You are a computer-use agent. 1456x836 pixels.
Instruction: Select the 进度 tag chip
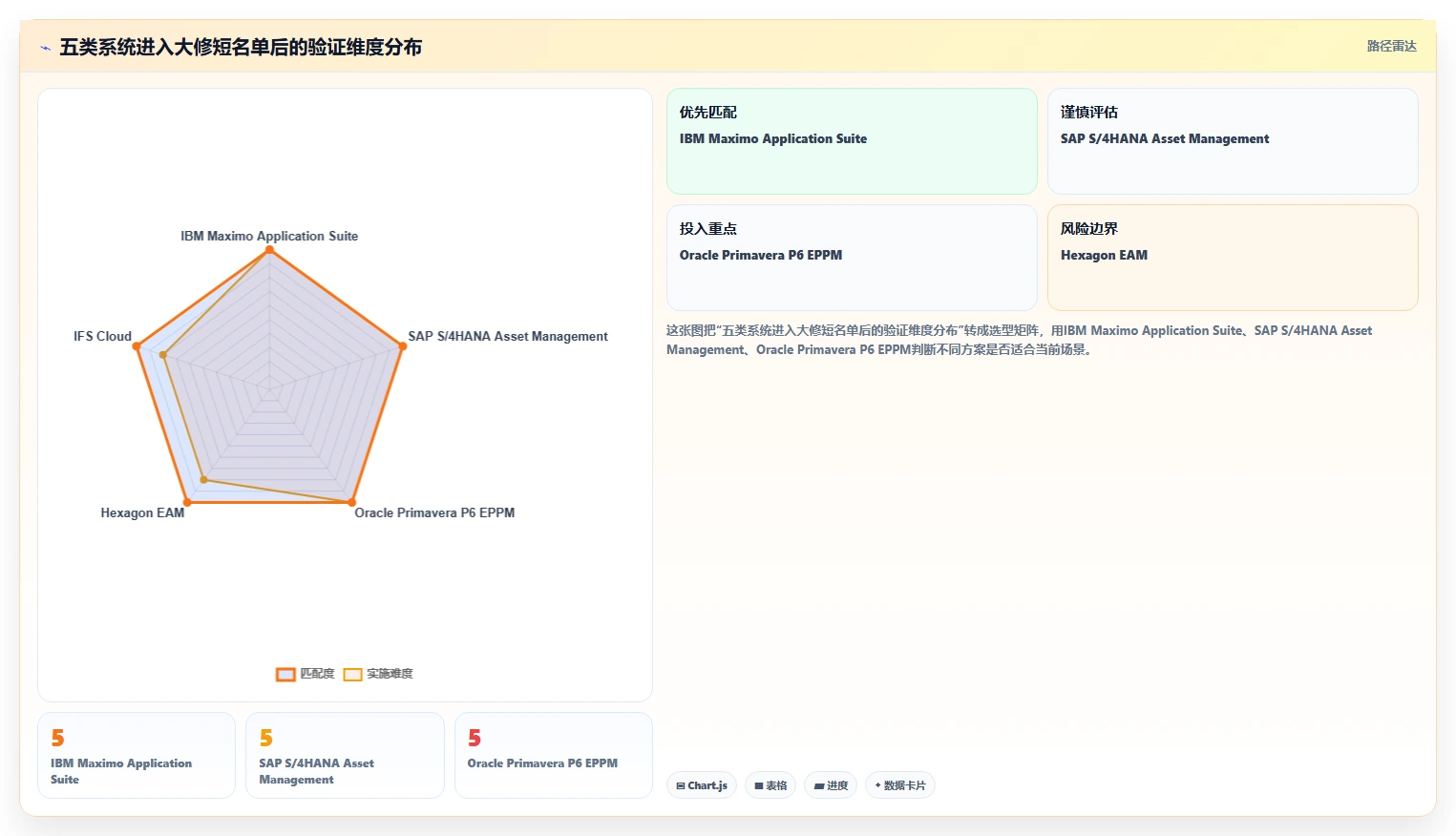coord(831,785)
